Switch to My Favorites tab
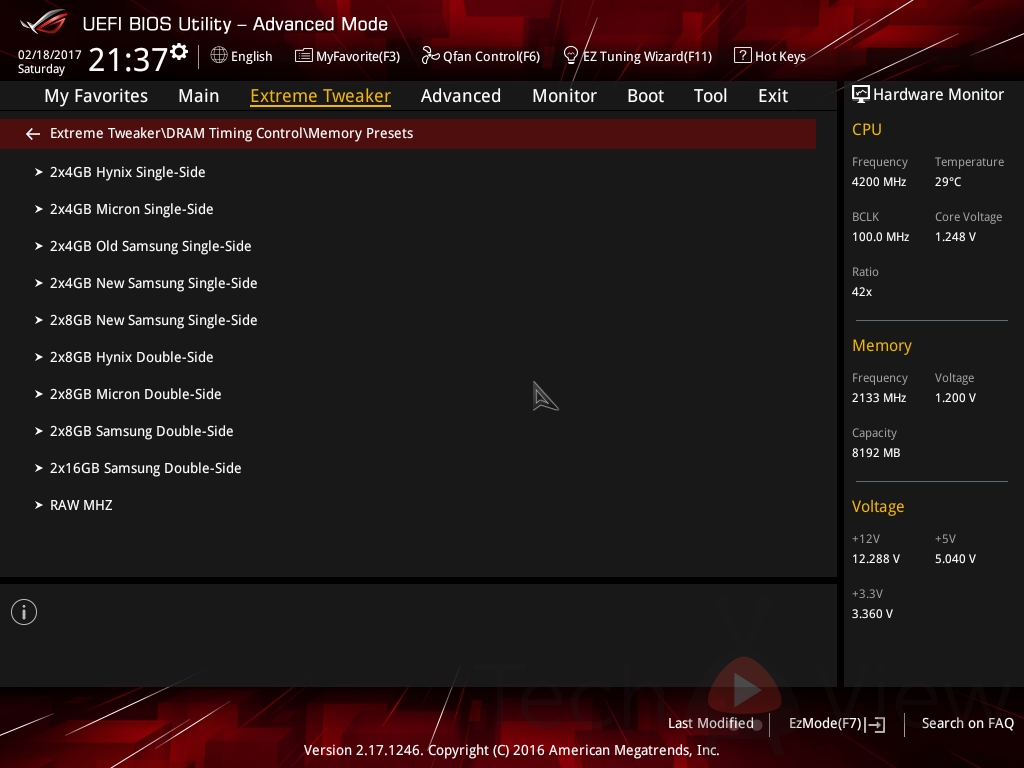Image resolution: width=1024 pixels, height=768 pixels. pyautogui.click(x=96, y=96)
